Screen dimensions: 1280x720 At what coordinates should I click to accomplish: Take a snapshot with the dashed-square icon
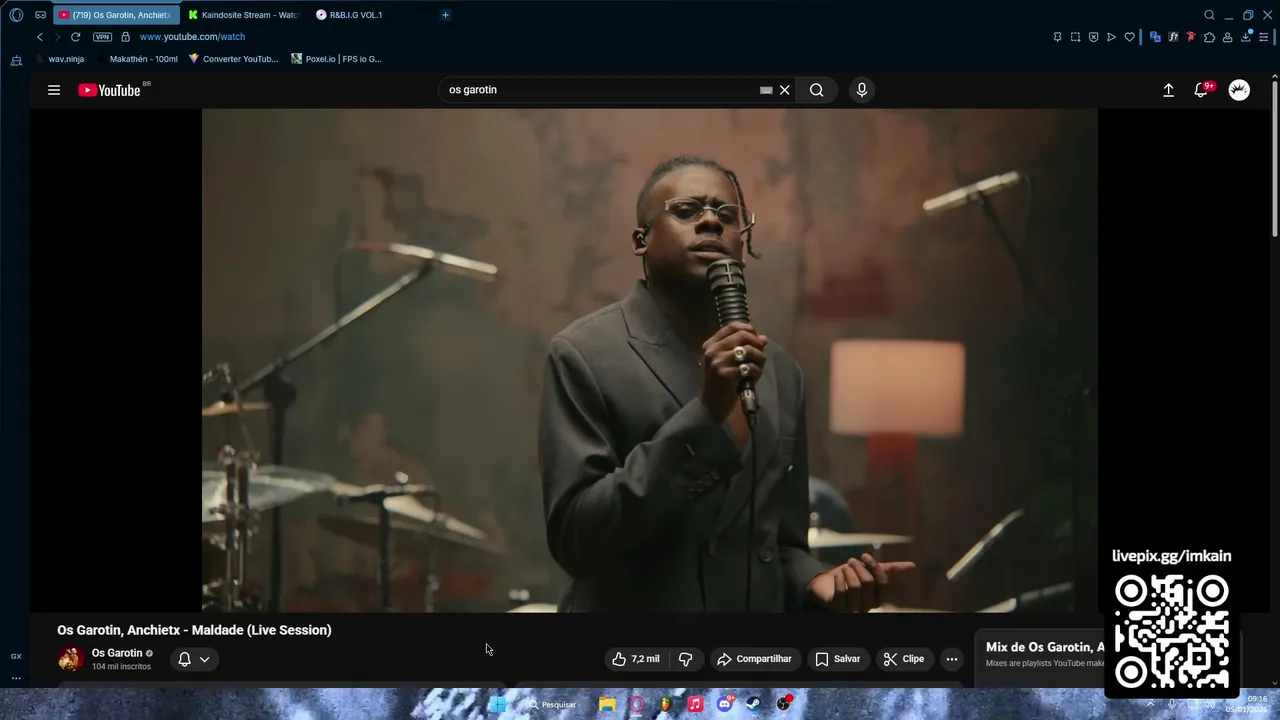coord(1075,37)
